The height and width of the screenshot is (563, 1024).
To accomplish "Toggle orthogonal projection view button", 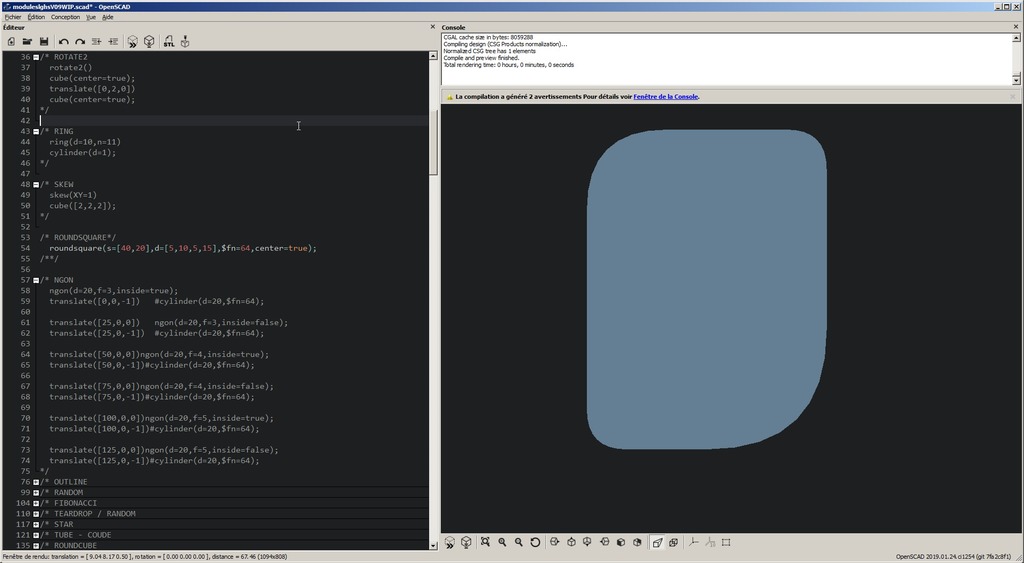I will point(673,543).
